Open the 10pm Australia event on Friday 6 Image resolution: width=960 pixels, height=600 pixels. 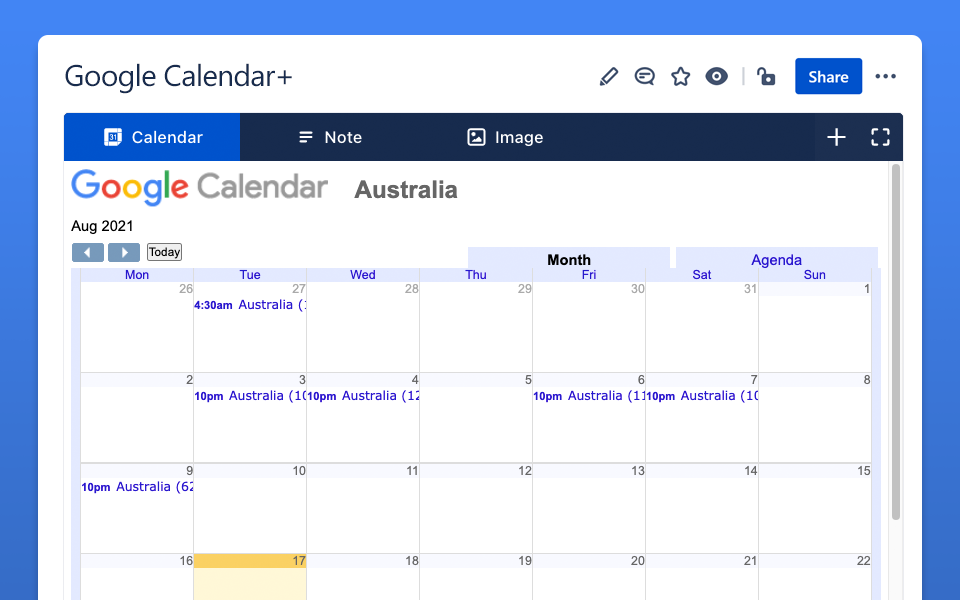click(x=589, y=396)
